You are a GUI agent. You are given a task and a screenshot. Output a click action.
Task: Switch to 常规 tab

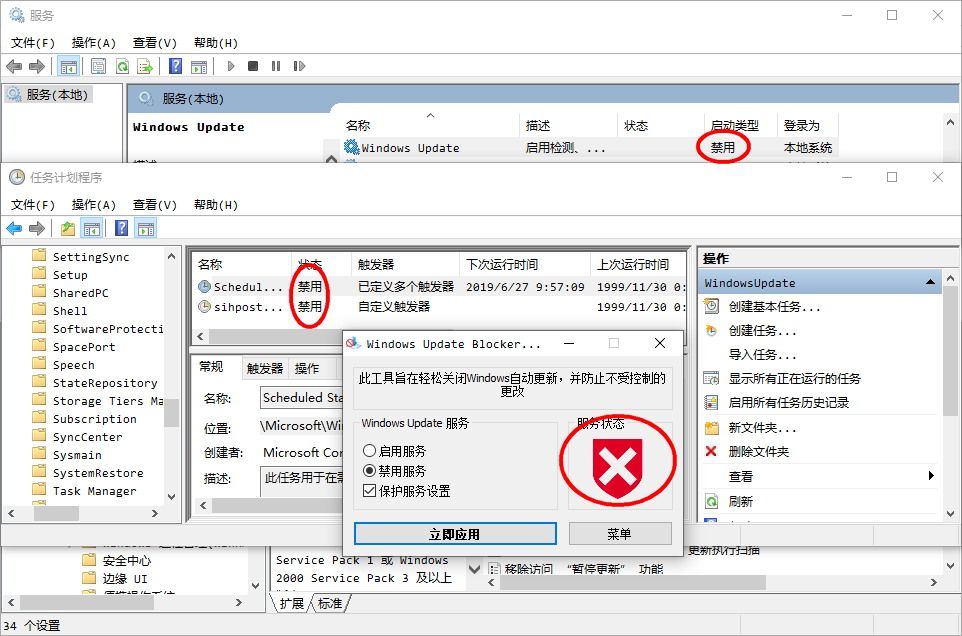pyautogui.click(x=212, y=367)
